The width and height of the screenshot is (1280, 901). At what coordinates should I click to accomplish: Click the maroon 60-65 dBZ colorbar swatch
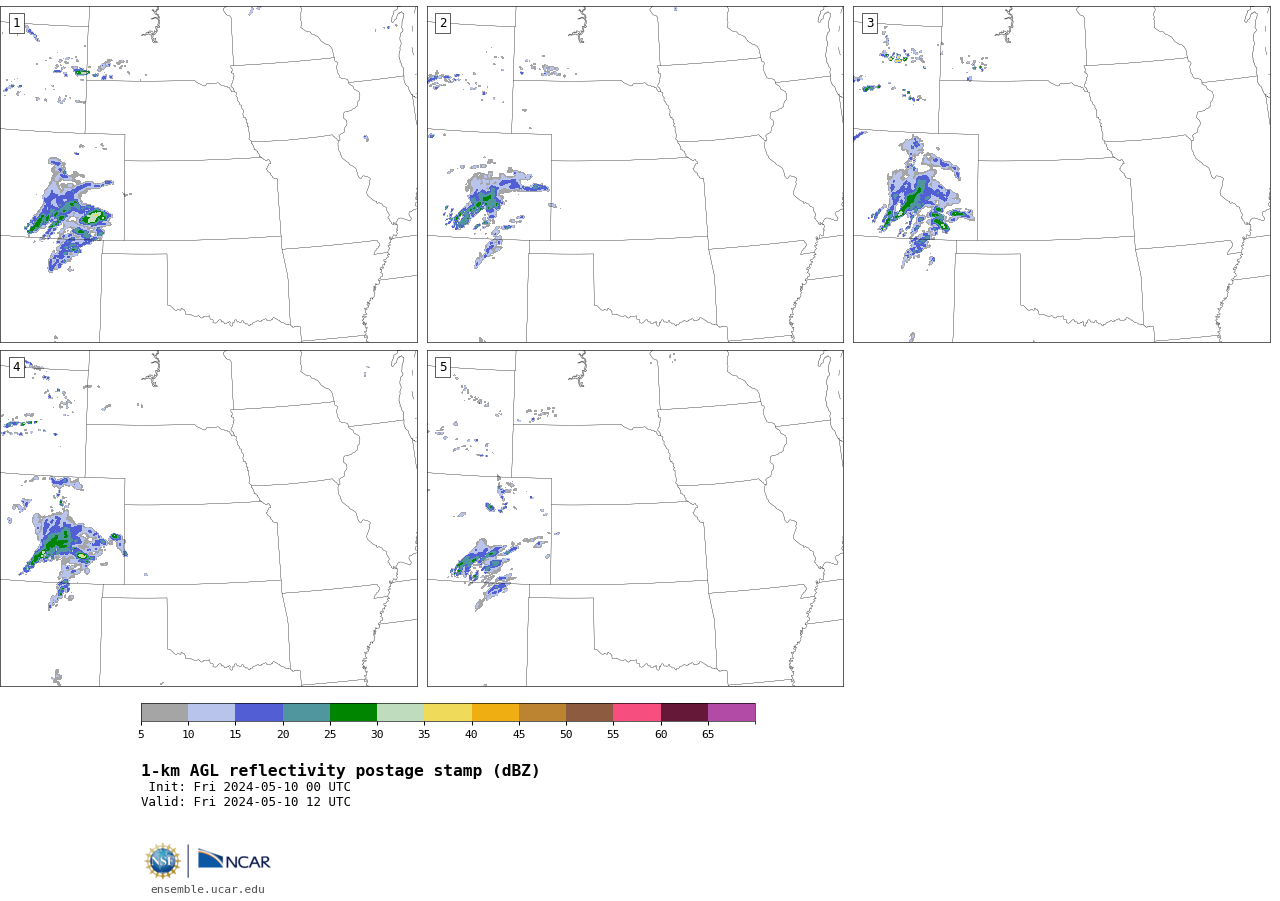(x=684, y=713)
